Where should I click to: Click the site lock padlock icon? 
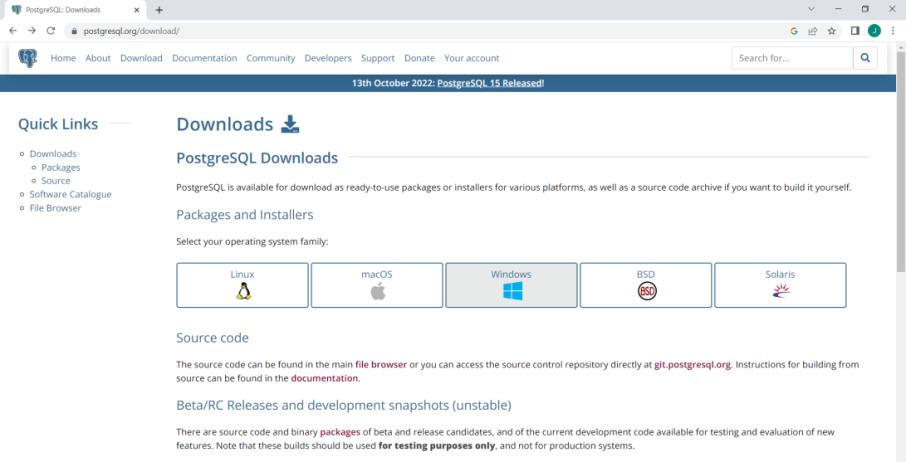(x=74, y=31)
